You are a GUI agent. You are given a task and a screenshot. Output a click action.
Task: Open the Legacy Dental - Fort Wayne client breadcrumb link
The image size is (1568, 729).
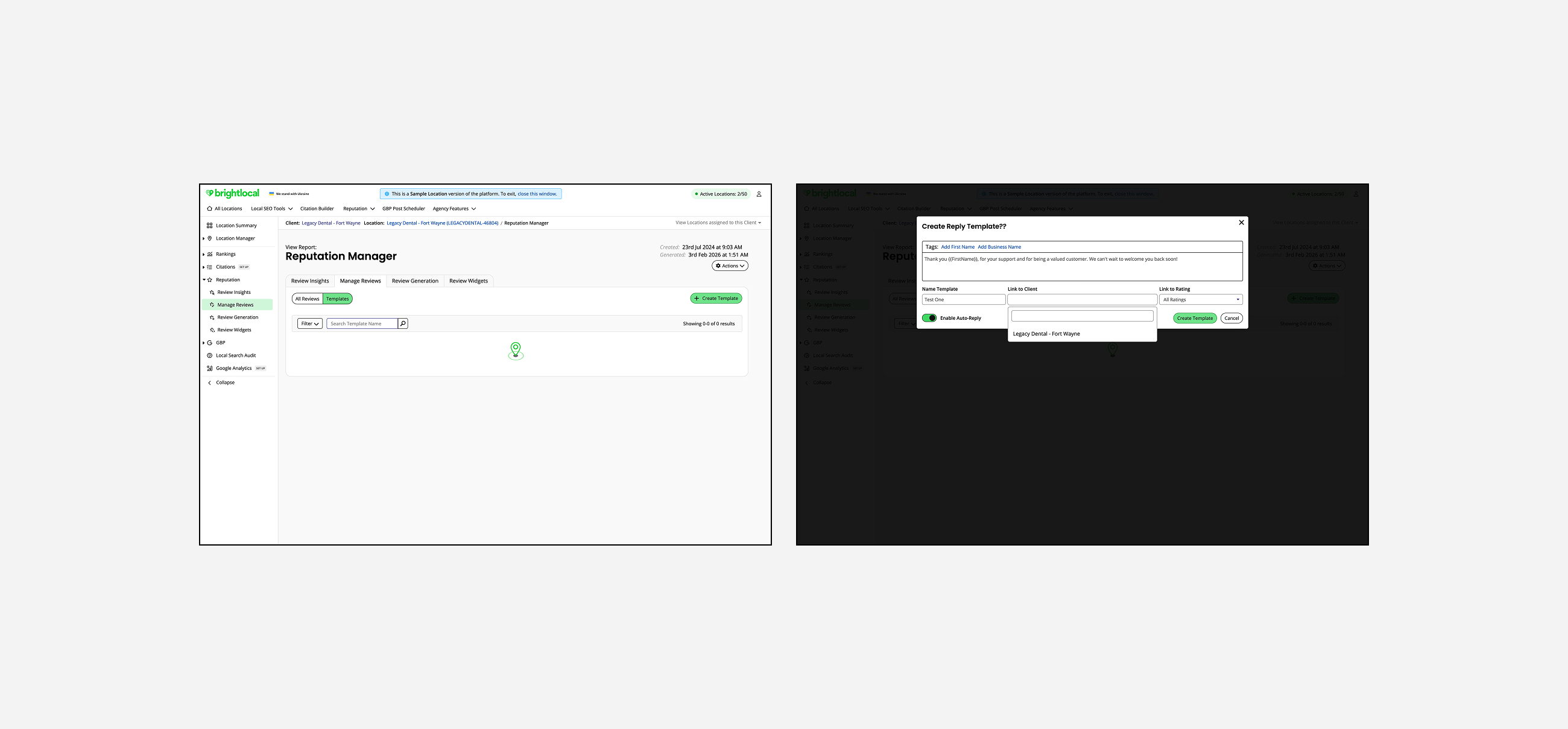tap(331, 223)
